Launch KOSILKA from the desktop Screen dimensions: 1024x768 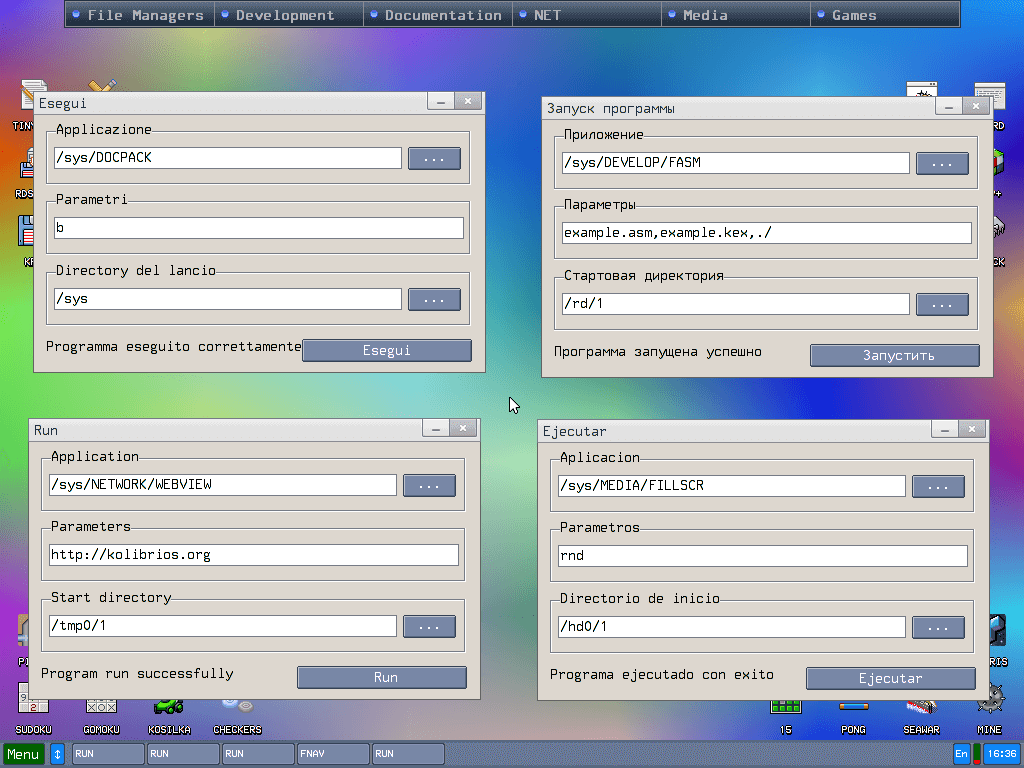click(169, 713)
